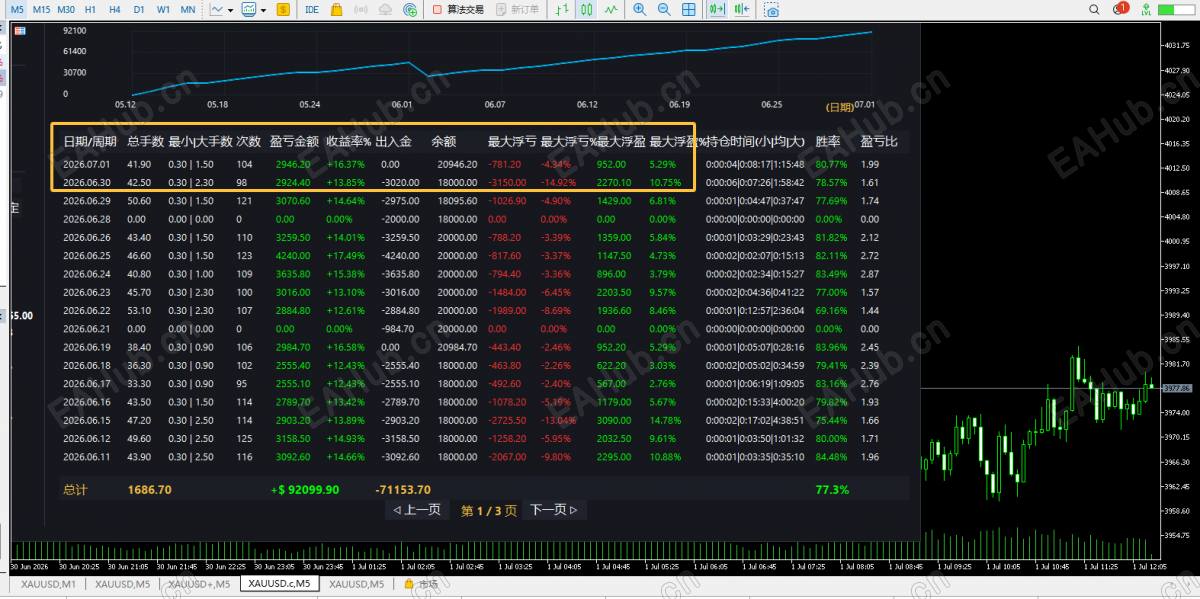Zoom in on the chart
The height and width of the screenshot is (599, 1200).
(x=639, y=9)
